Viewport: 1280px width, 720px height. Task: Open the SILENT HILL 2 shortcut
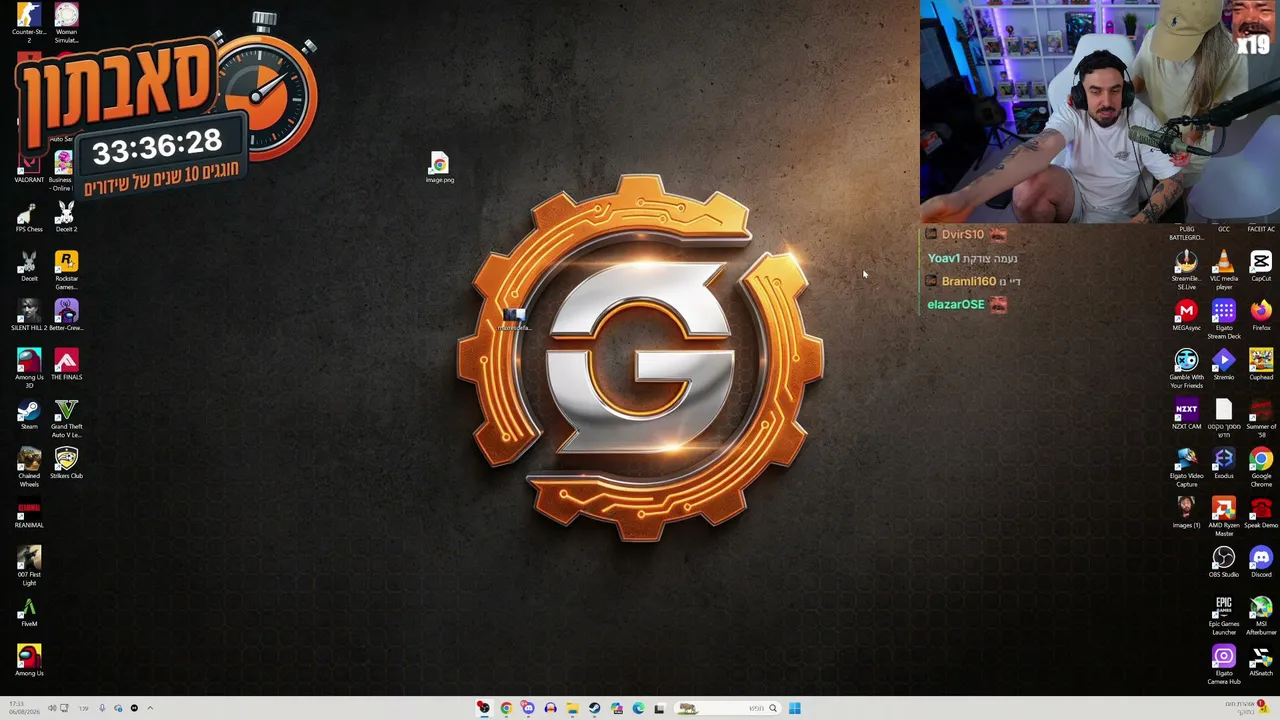29,316
